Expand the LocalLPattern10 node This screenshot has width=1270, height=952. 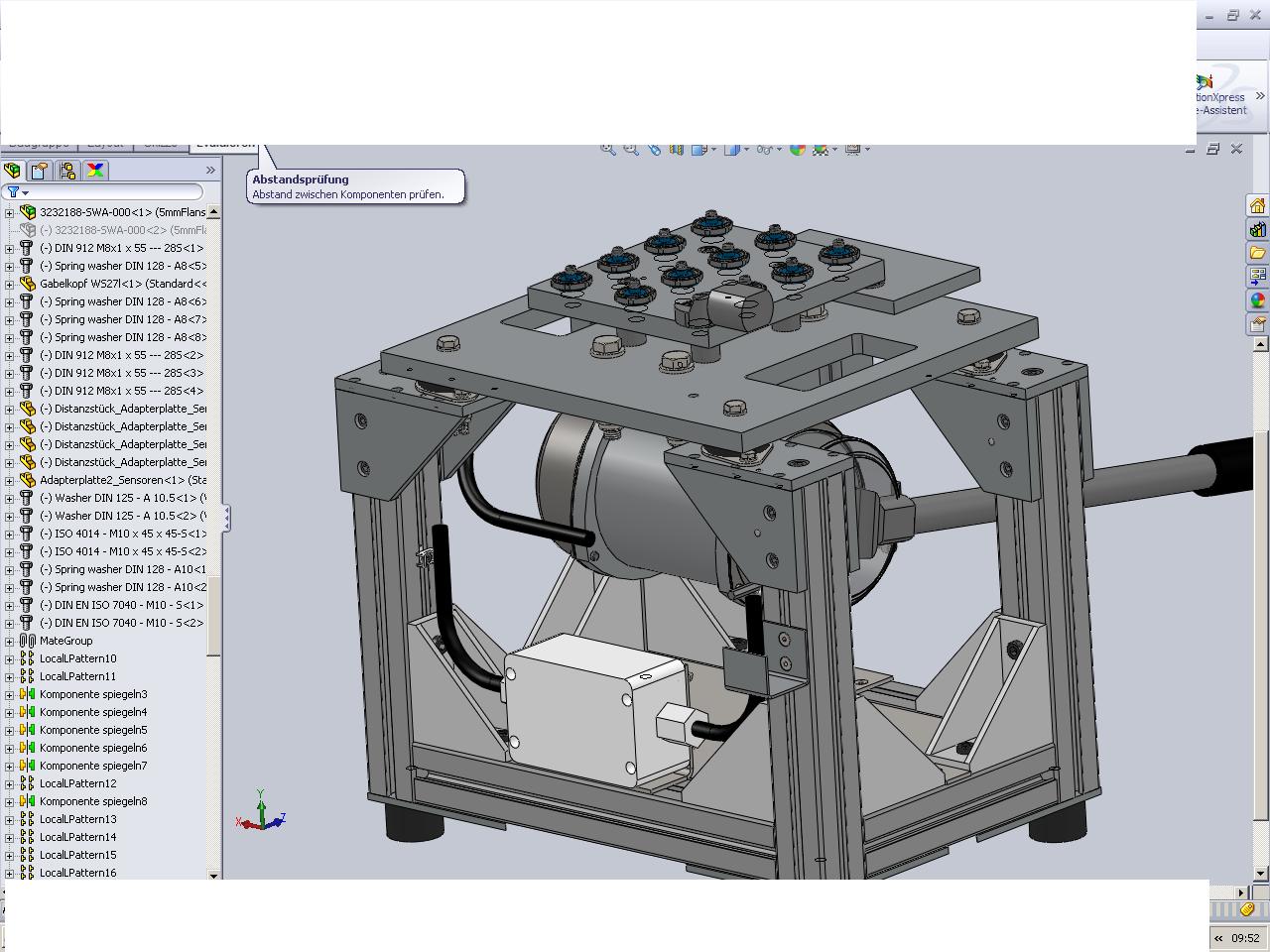click(x=10, y=658)
